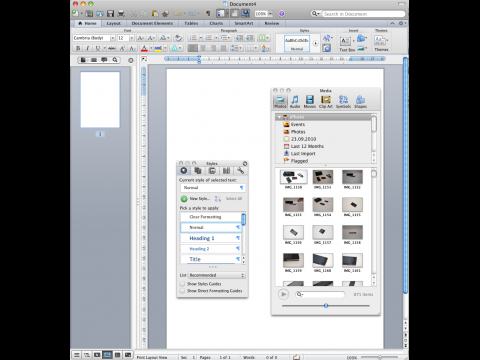Toggle the paragraph marks (¶) icon
Screen dimensions: 480x360
click(x=208, y=14)
